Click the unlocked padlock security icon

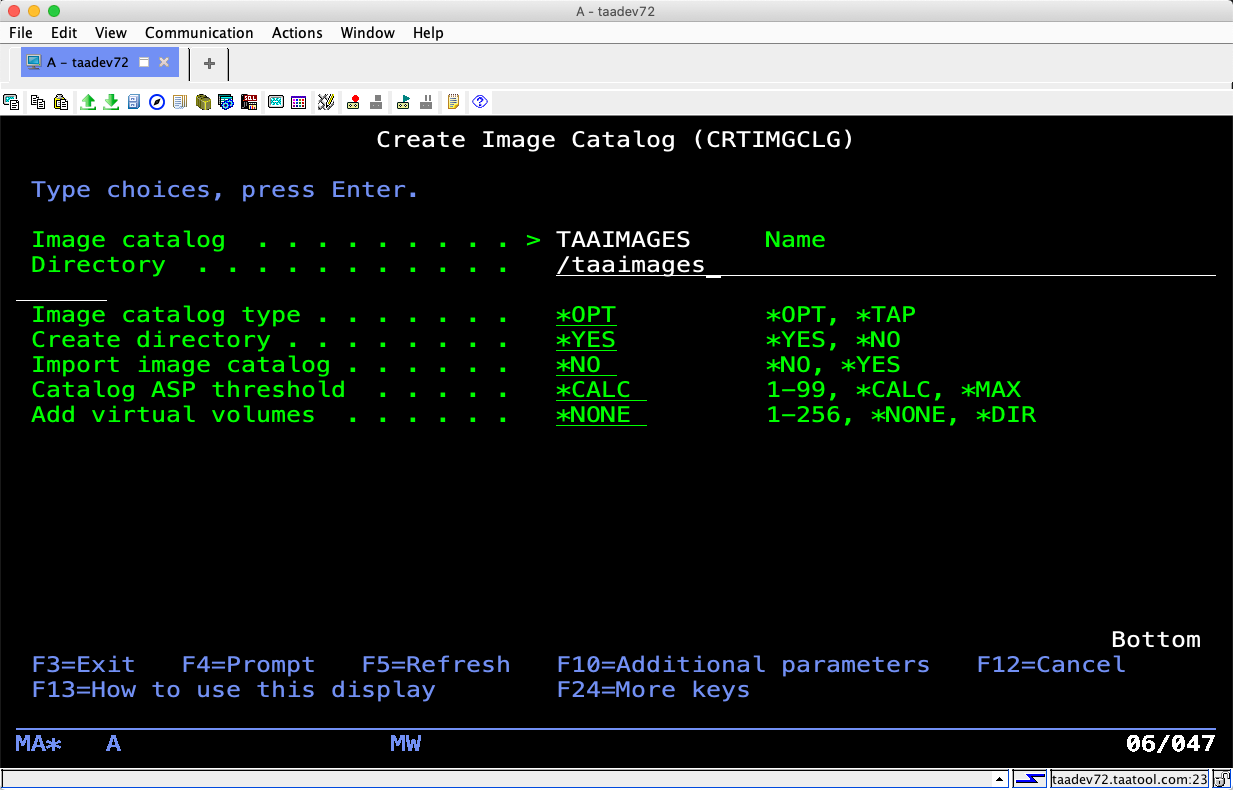point(1222,779)
